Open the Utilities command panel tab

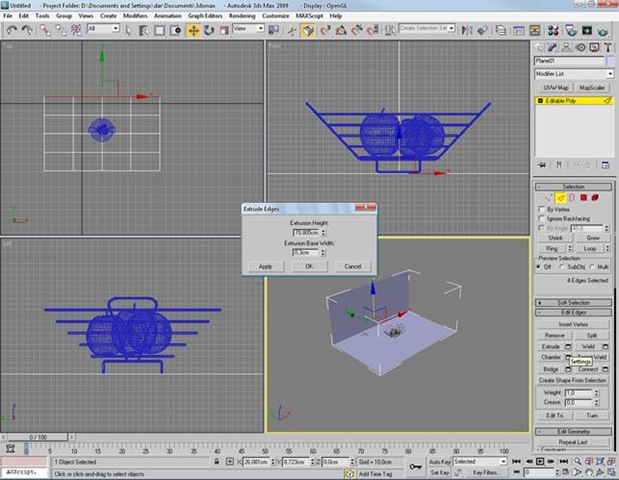point(606,46)
